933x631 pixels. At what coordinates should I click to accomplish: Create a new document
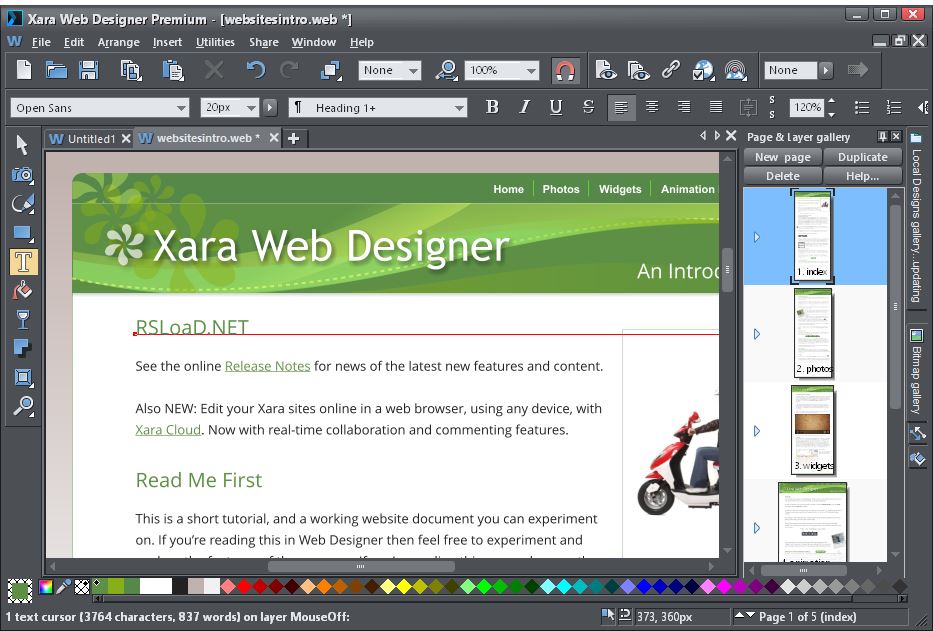[24, 70]
